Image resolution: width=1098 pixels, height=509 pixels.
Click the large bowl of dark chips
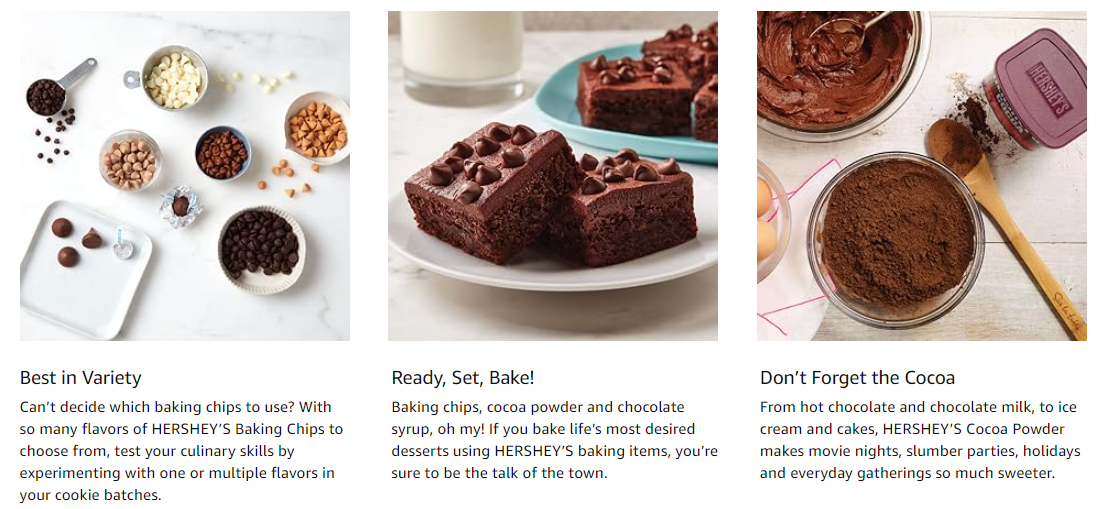(261, 249)
